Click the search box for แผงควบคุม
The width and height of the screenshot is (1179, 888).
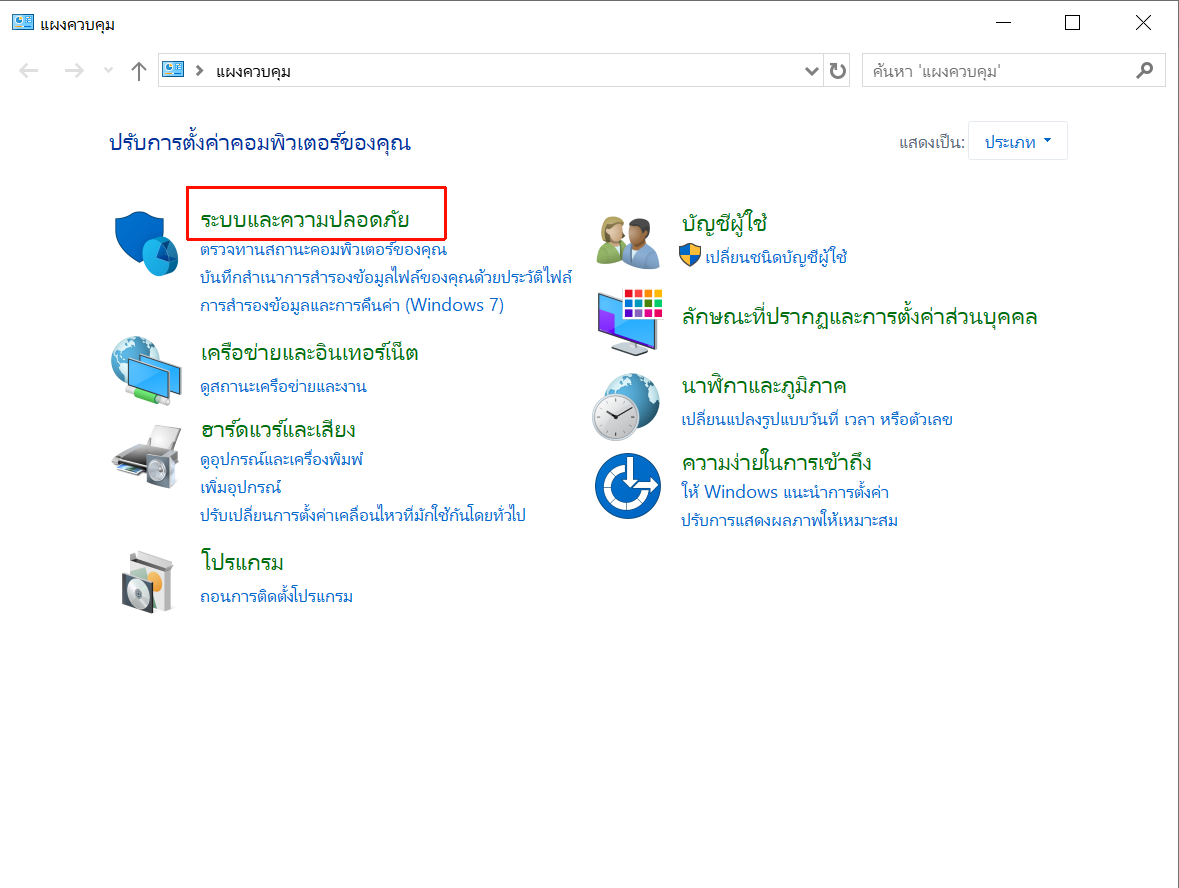click(x=1000, y=71)
